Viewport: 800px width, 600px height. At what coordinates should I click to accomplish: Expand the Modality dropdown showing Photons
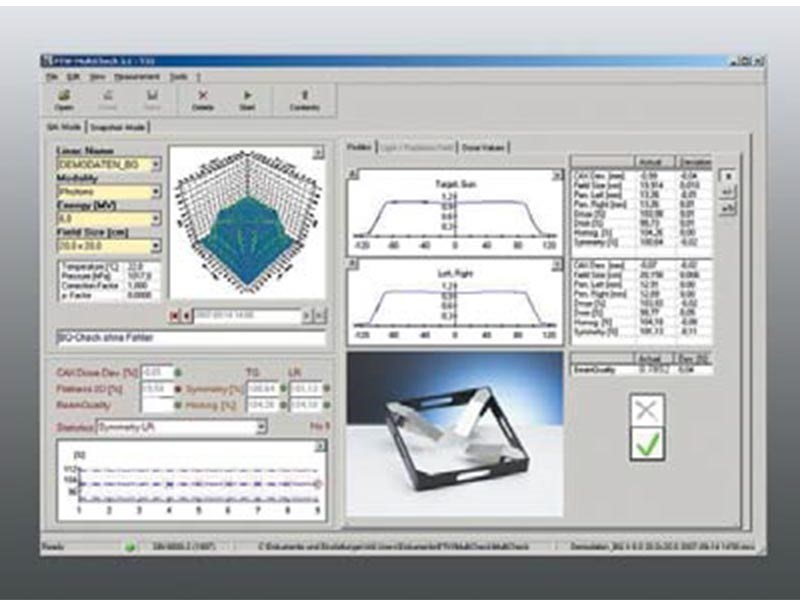pos(156,192)
